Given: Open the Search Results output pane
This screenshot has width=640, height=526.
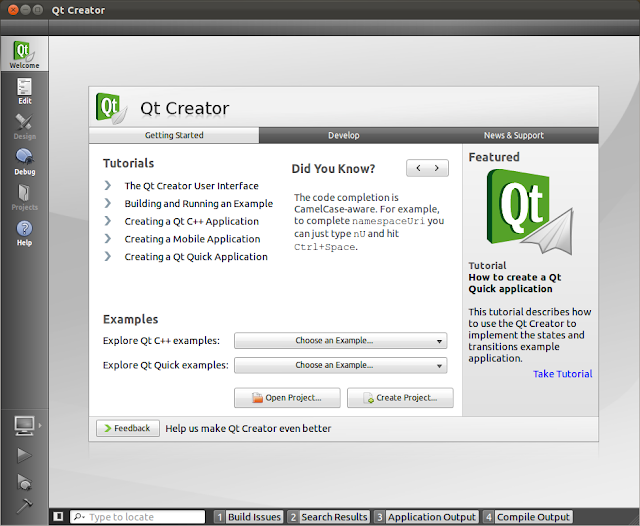Looking at the screenshot, I should [329, 517].
